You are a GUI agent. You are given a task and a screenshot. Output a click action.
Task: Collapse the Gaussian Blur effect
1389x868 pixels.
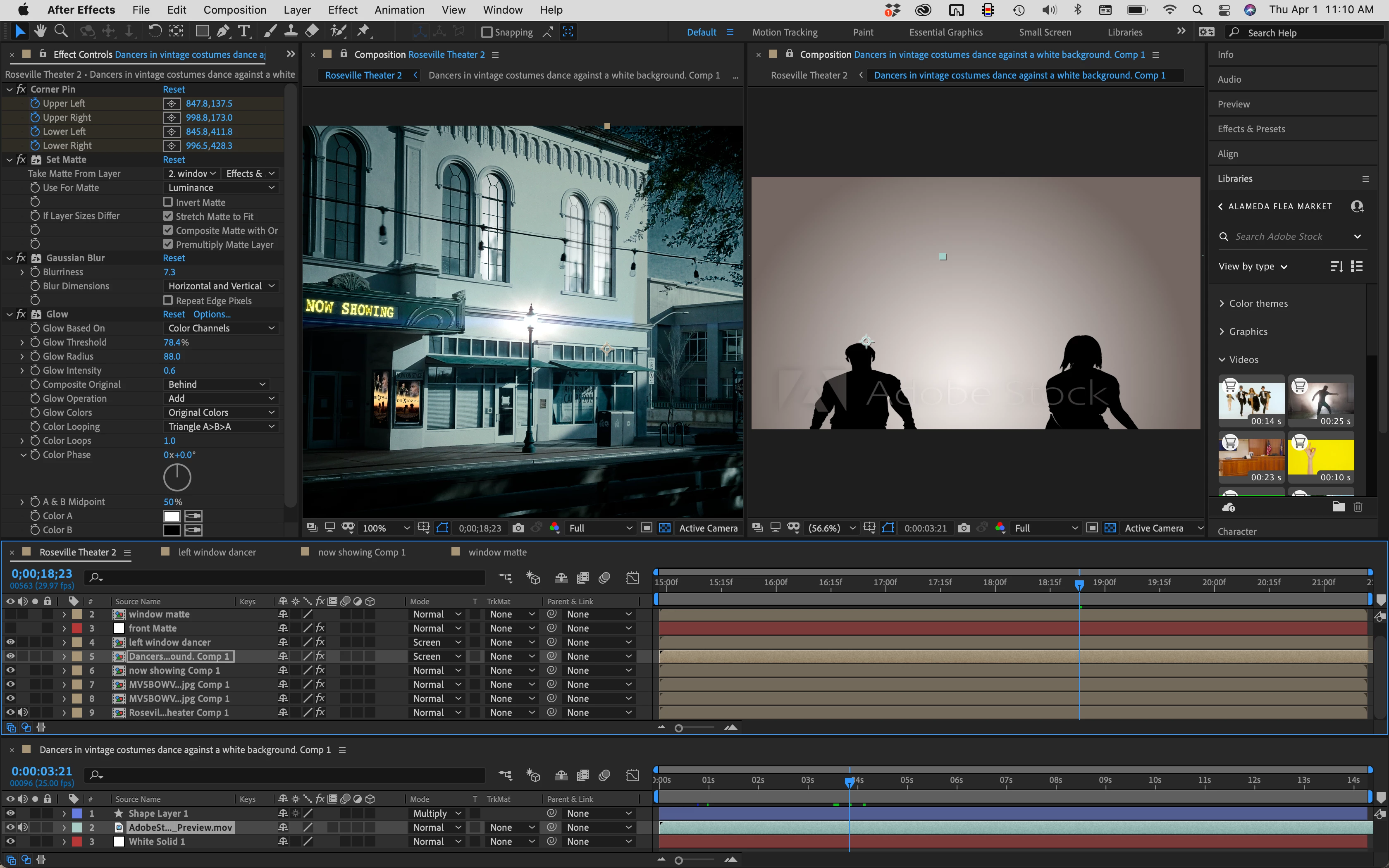point(9,258)
